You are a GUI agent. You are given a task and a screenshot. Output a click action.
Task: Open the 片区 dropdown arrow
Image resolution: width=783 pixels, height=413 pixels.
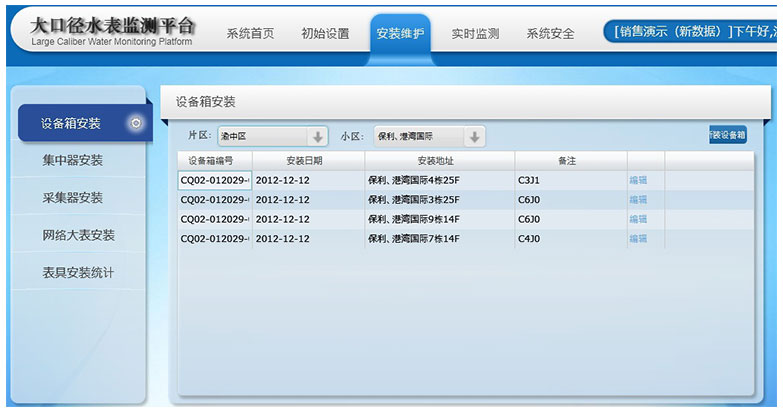[x=317, y=137]
